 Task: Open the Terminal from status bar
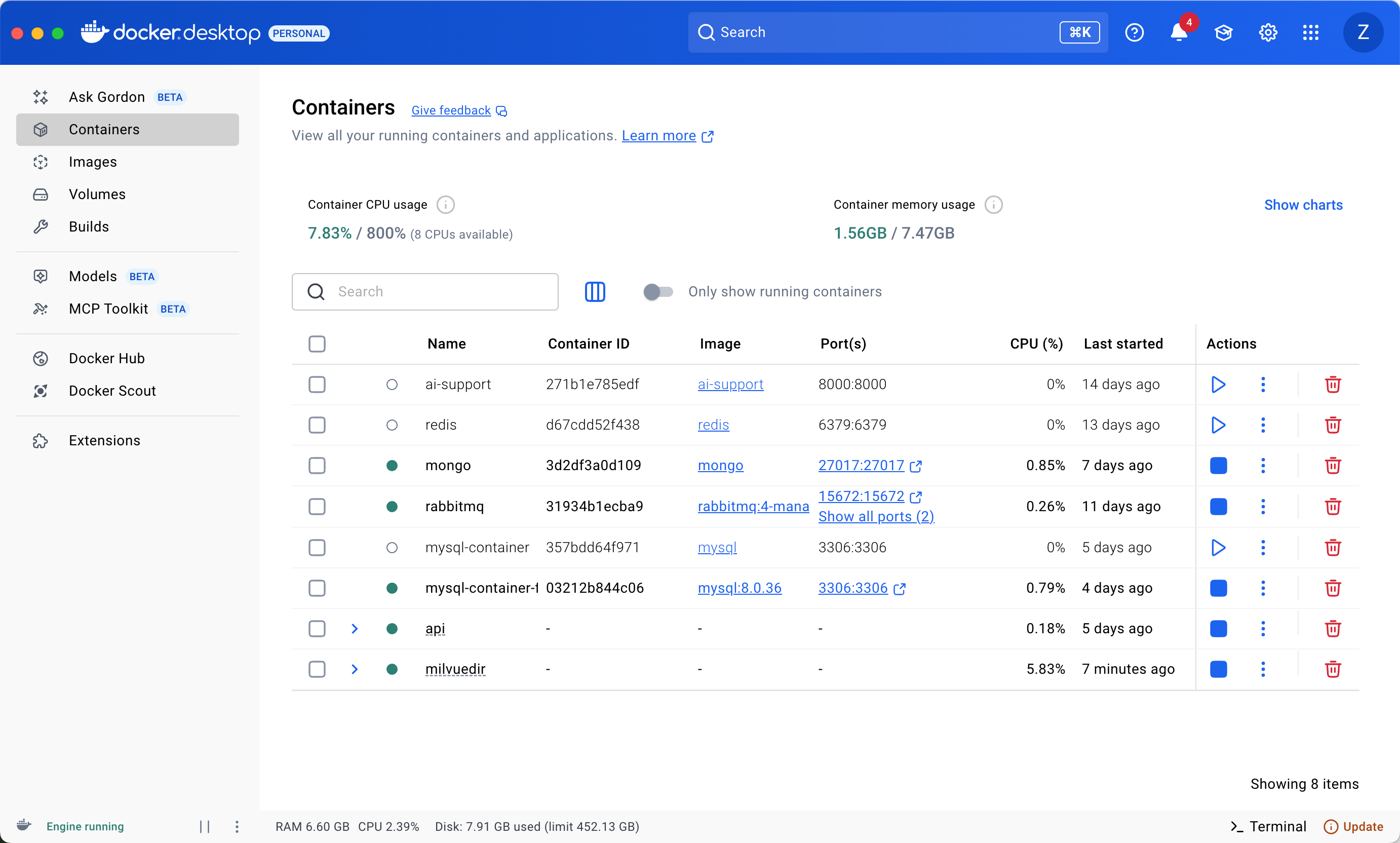click(1268, 826)
